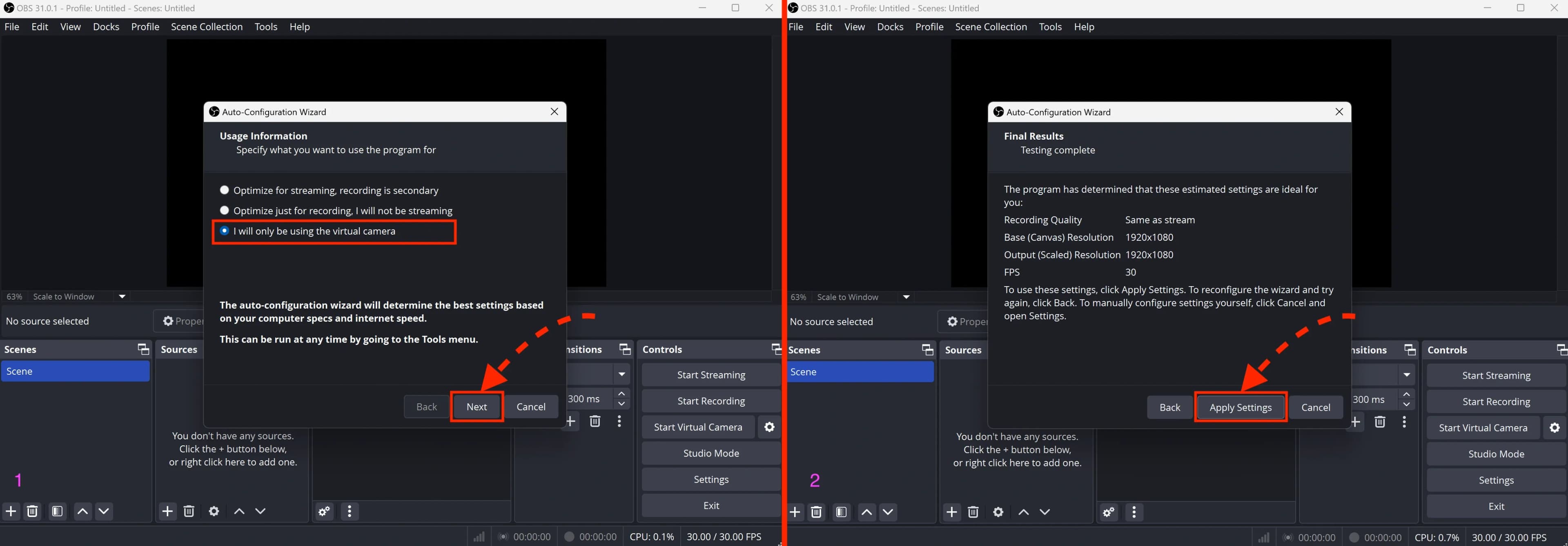Open audio mixer advanced gears icon in left window
This screenshot has height=546, width=1568.
tap(325, 511)
